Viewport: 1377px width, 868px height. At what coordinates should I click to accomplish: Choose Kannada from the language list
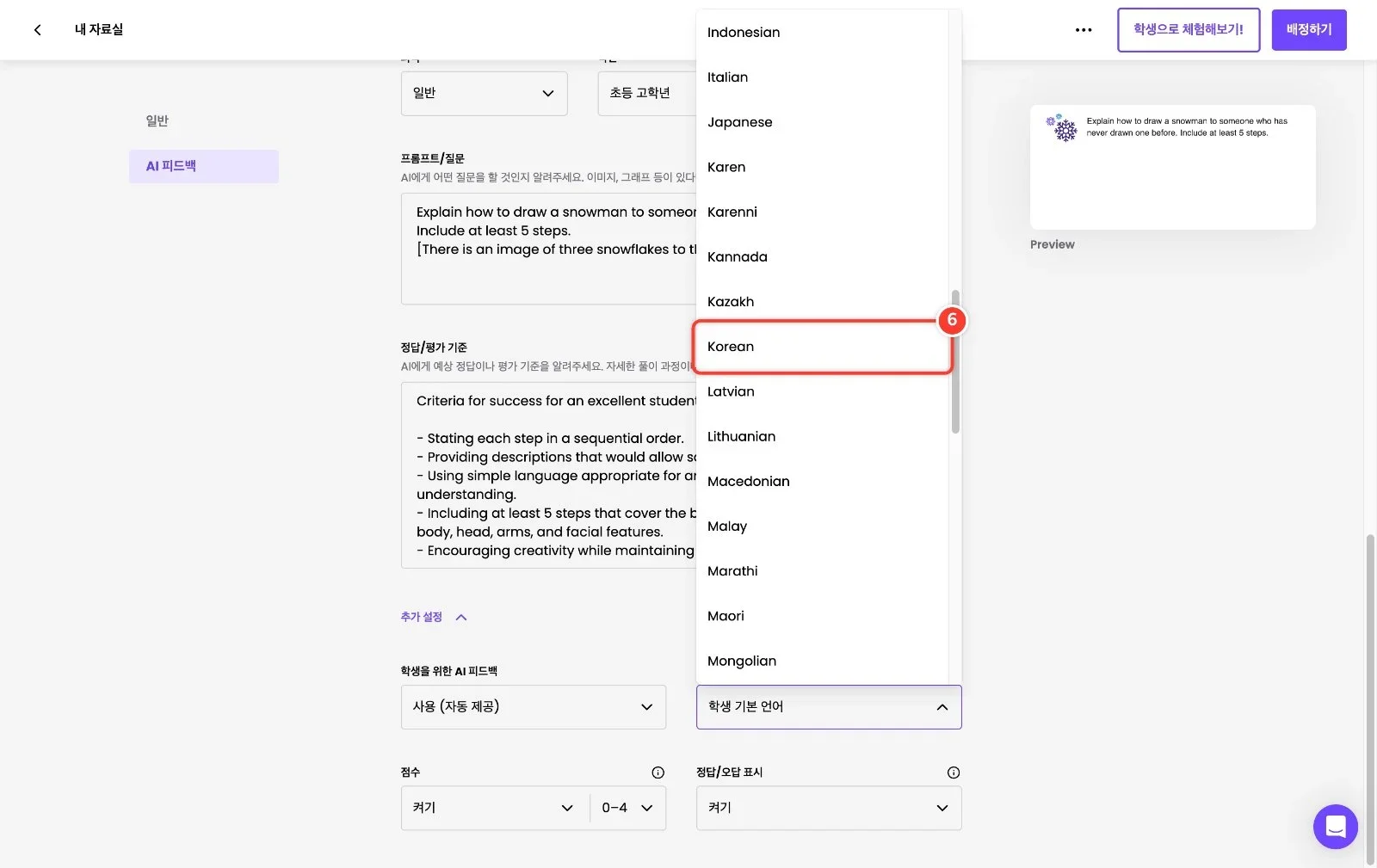tap(822, 256)
